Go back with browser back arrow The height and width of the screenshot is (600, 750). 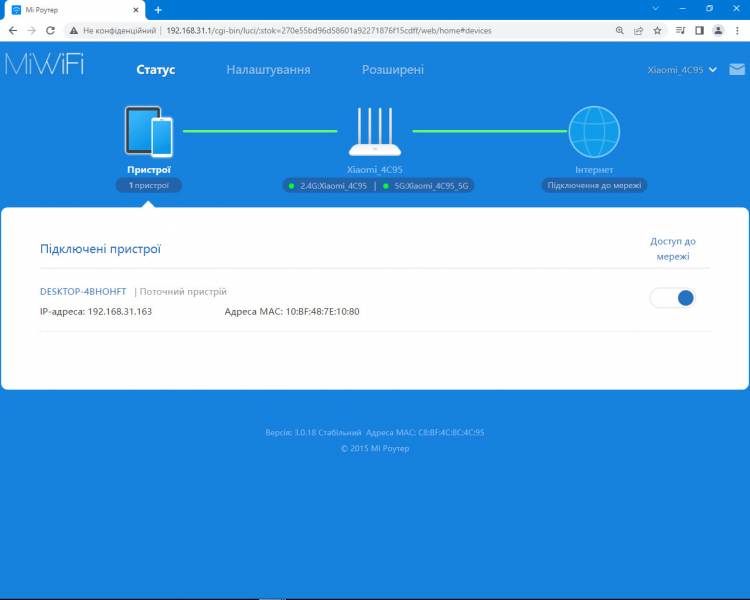13,31
